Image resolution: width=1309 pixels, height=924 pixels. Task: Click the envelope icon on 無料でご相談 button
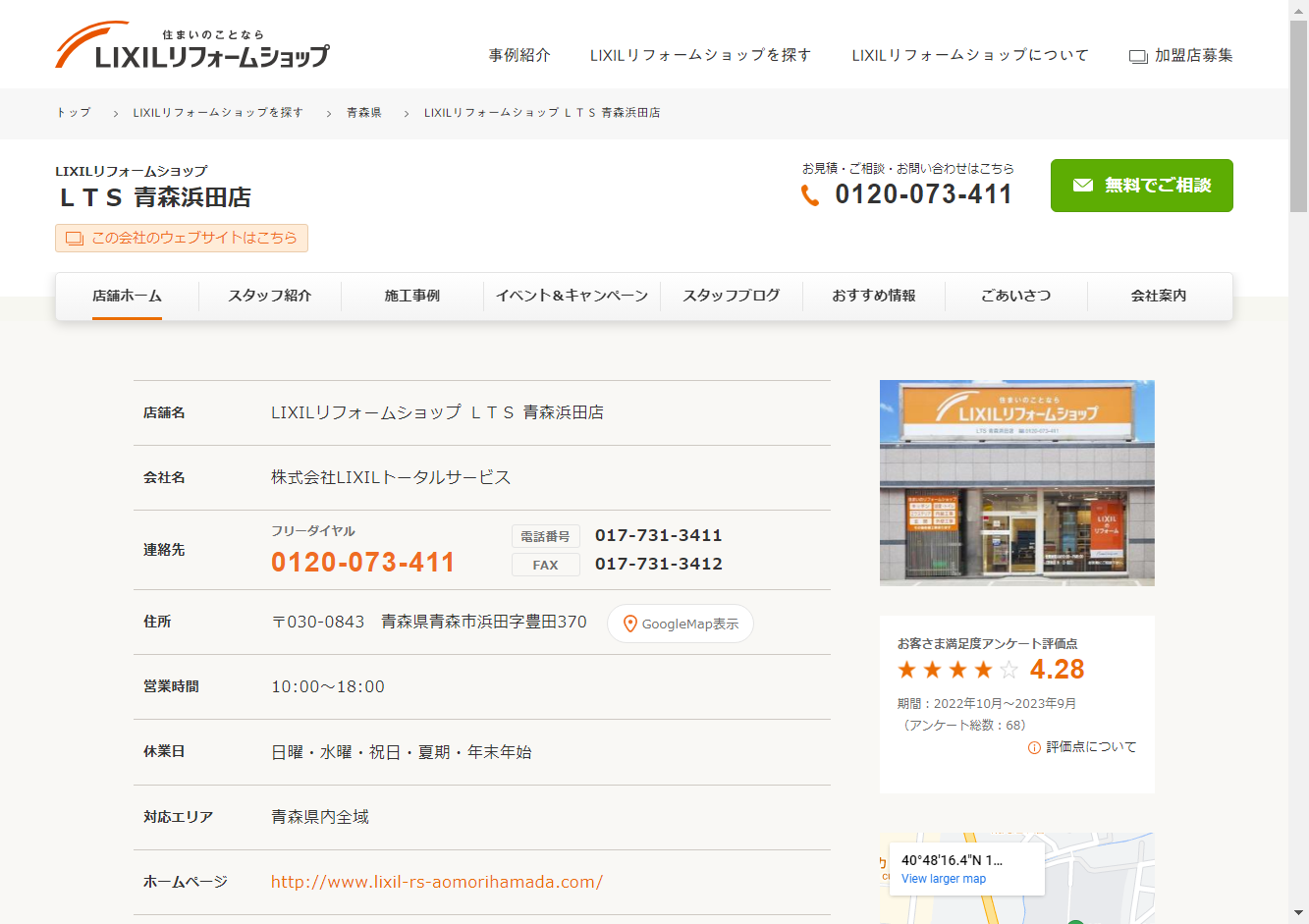pos(1083,185)
